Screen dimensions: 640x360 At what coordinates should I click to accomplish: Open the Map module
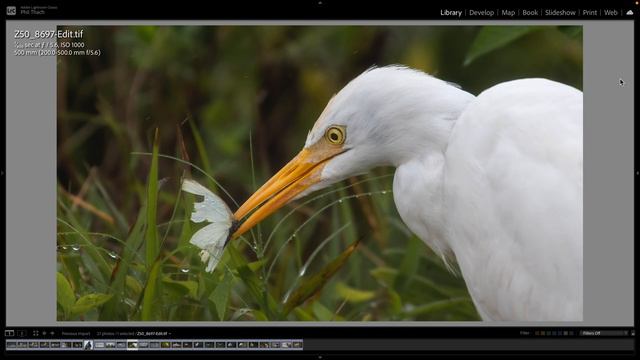click(508, 13)
